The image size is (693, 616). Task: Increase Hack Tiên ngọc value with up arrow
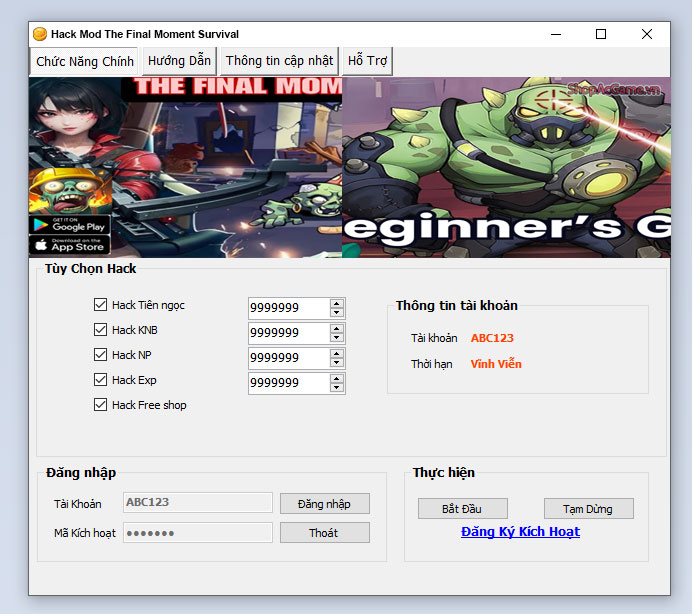point(337,304)
